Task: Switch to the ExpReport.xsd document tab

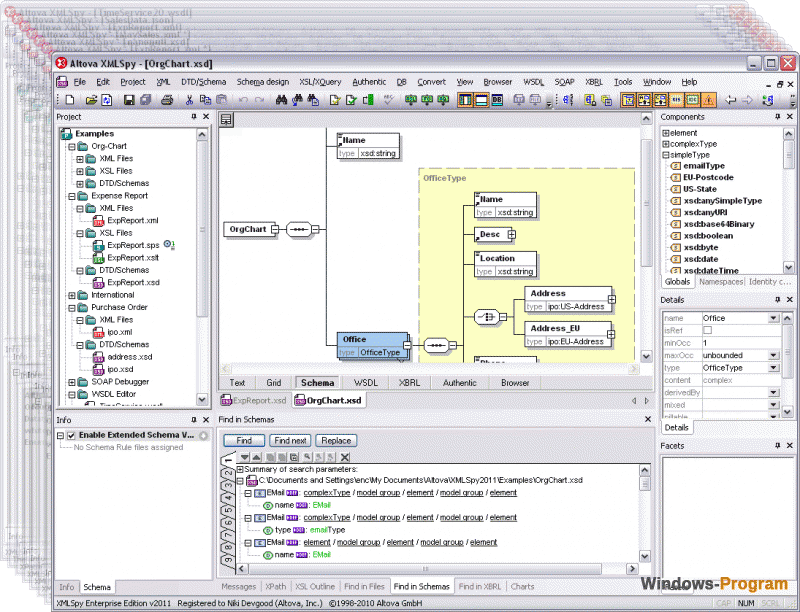Action: (x=254, y=401)
